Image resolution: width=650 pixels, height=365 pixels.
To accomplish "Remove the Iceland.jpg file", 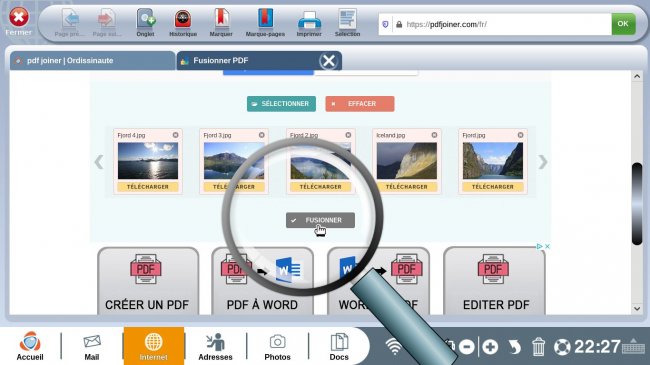I will tap(434, 135).
